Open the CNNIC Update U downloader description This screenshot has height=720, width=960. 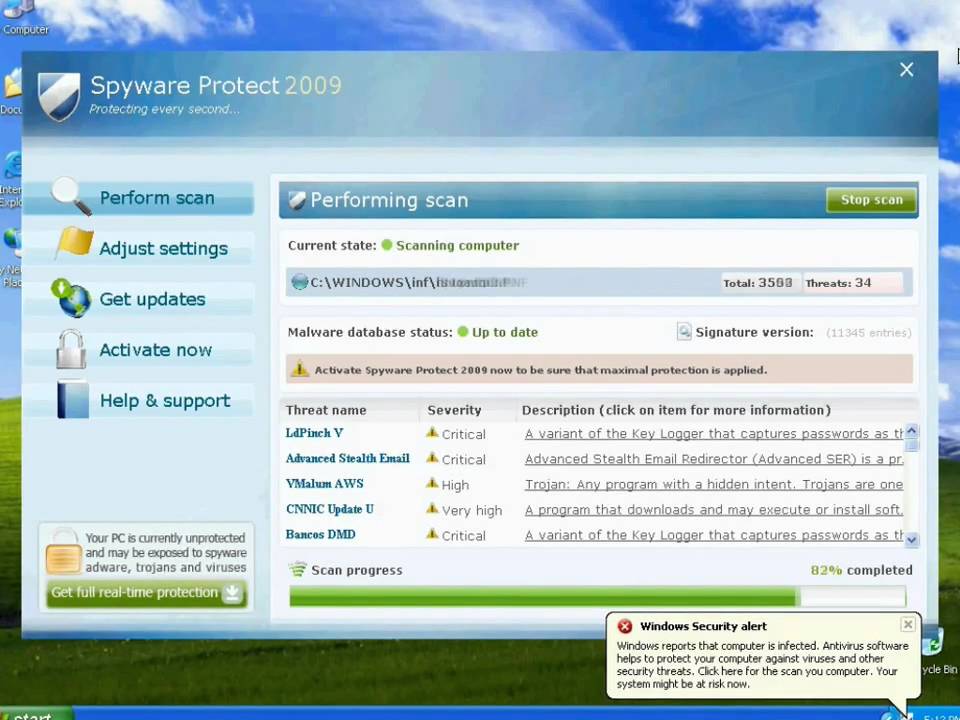pyautogui.click(x=714, y=509)
